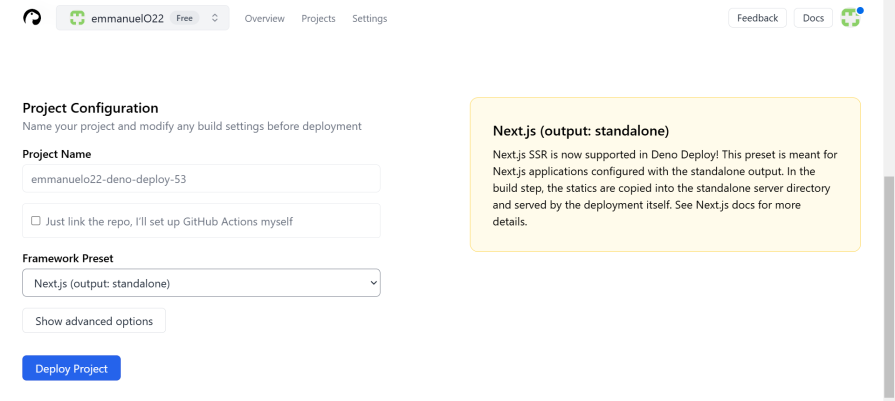The width and height of the screenshot is (895, 401).
Task: Click Show advanced options
Action: coord(94,321)
